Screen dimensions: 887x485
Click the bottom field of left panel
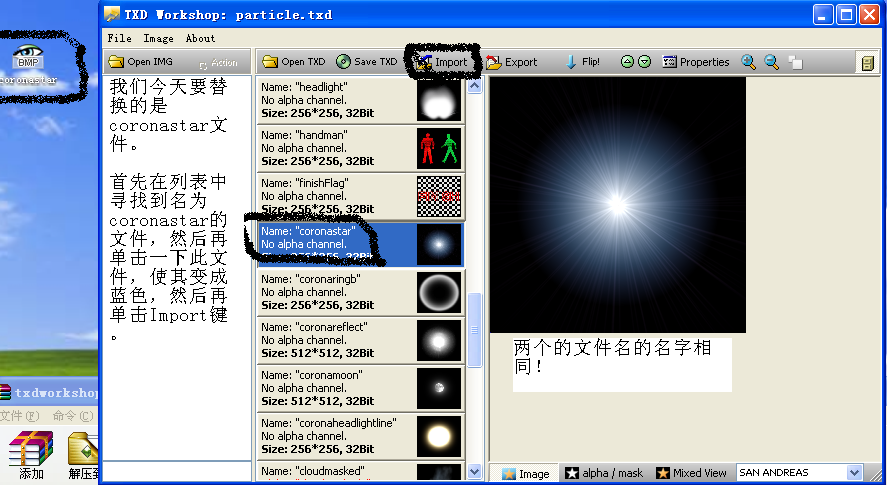(x=176, y=471)
